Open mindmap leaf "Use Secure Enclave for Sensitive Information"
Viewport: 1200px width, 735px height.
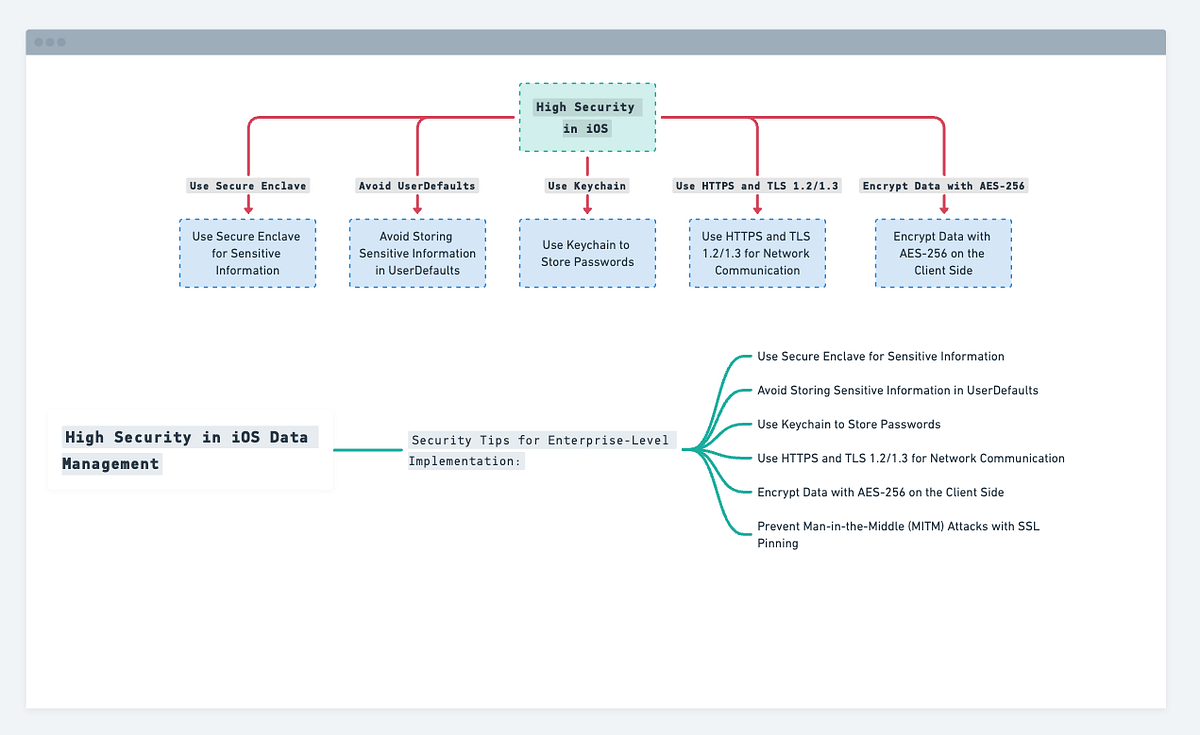[880, 356]
